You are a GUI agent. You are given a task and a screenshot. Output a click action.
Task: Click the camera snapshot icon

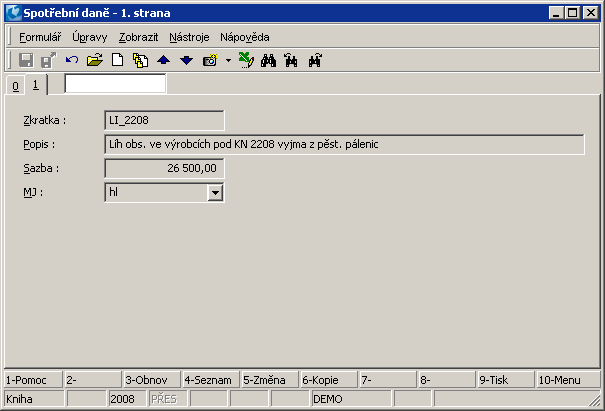pos(210,60)
